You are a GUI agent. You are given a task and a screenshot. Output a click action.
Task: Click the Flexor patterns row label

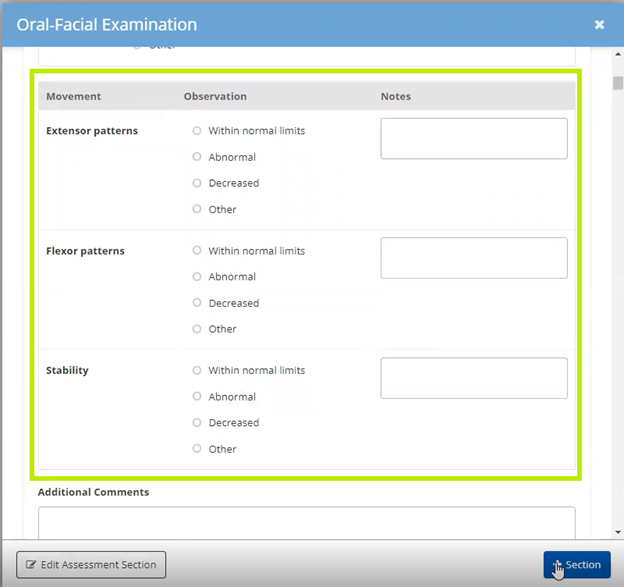coord(85,251)
